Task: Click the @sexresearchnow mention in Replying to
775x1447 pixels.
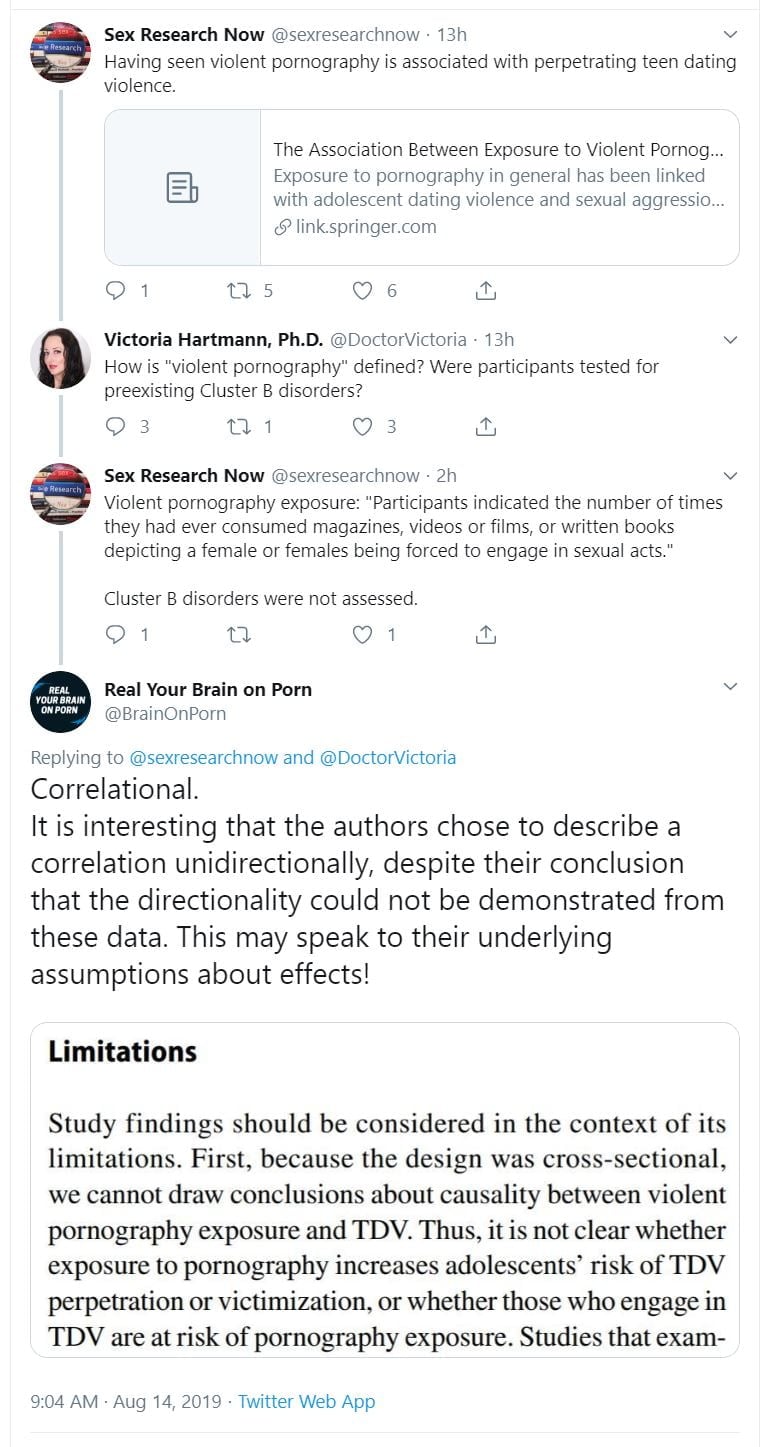Action: coord(204,757)
